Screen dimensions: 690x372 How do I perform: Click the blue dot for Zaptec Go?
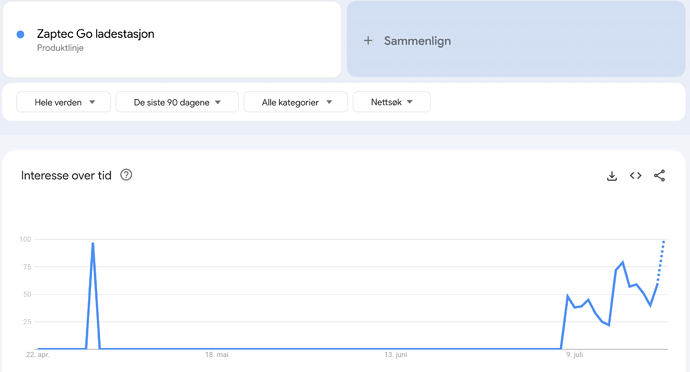[x=20, y=34]
